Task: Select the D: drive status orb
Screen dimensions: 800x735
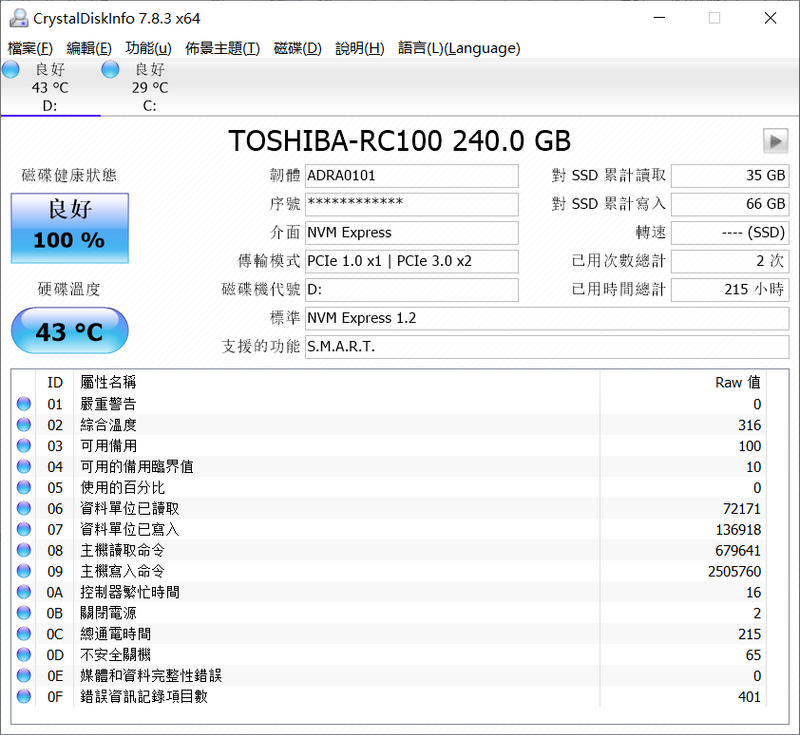Action: (11, 69)
